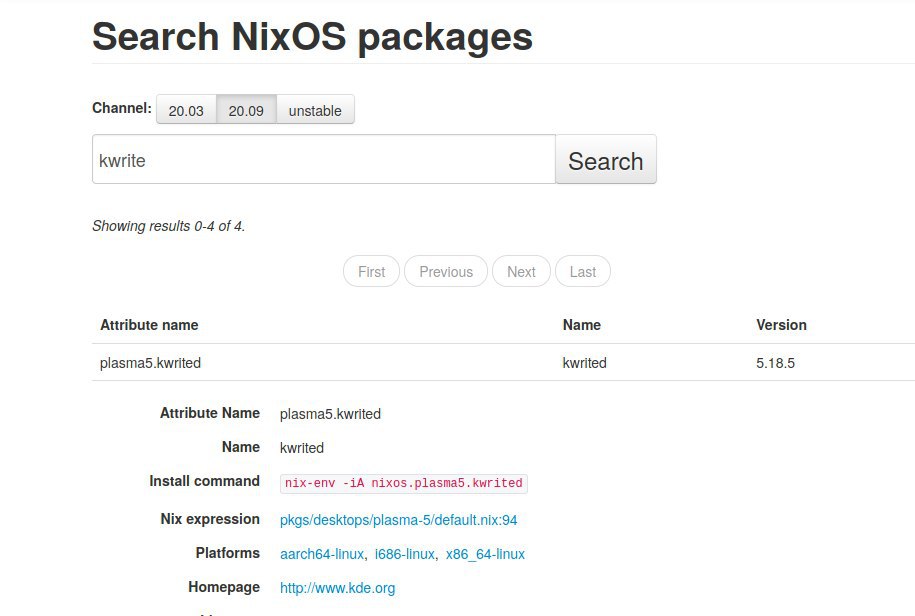
Task: Collapse the plasma5.kwrited result row
Action: (504, 363)
